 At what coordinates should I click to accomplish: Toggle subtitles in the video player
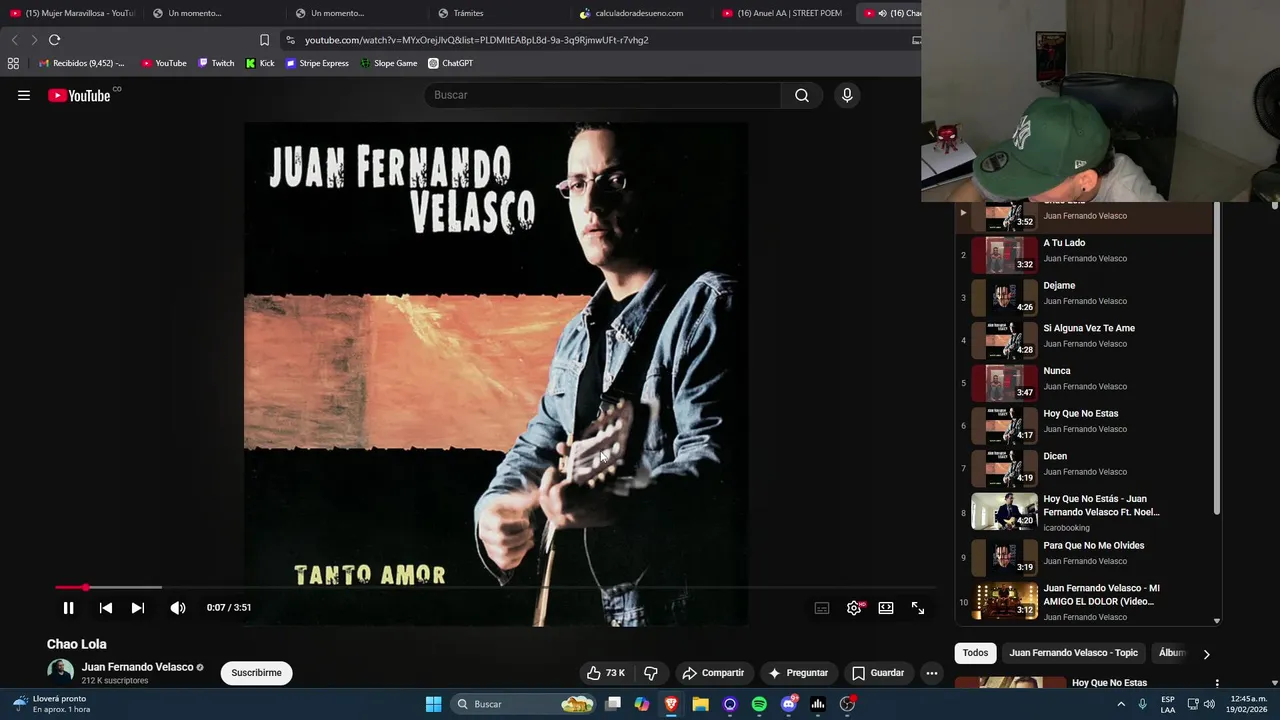[x=822, y=608]
